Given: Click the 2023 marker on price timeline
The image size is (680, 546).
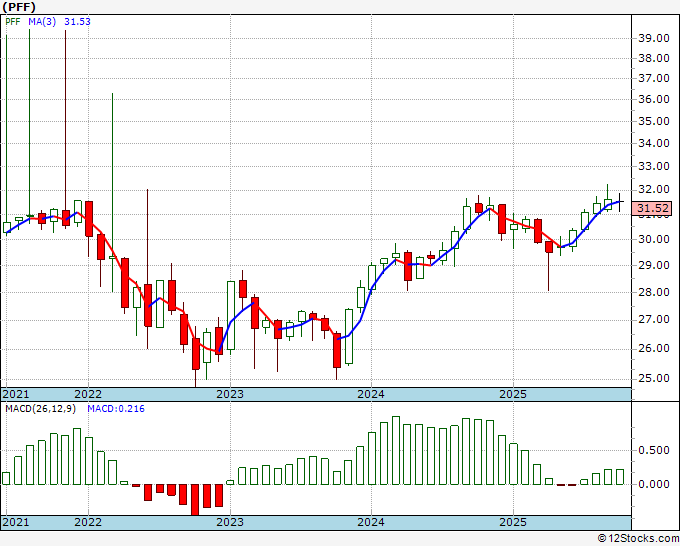Looking at the screenshot, I should click(x=230, y=394).
